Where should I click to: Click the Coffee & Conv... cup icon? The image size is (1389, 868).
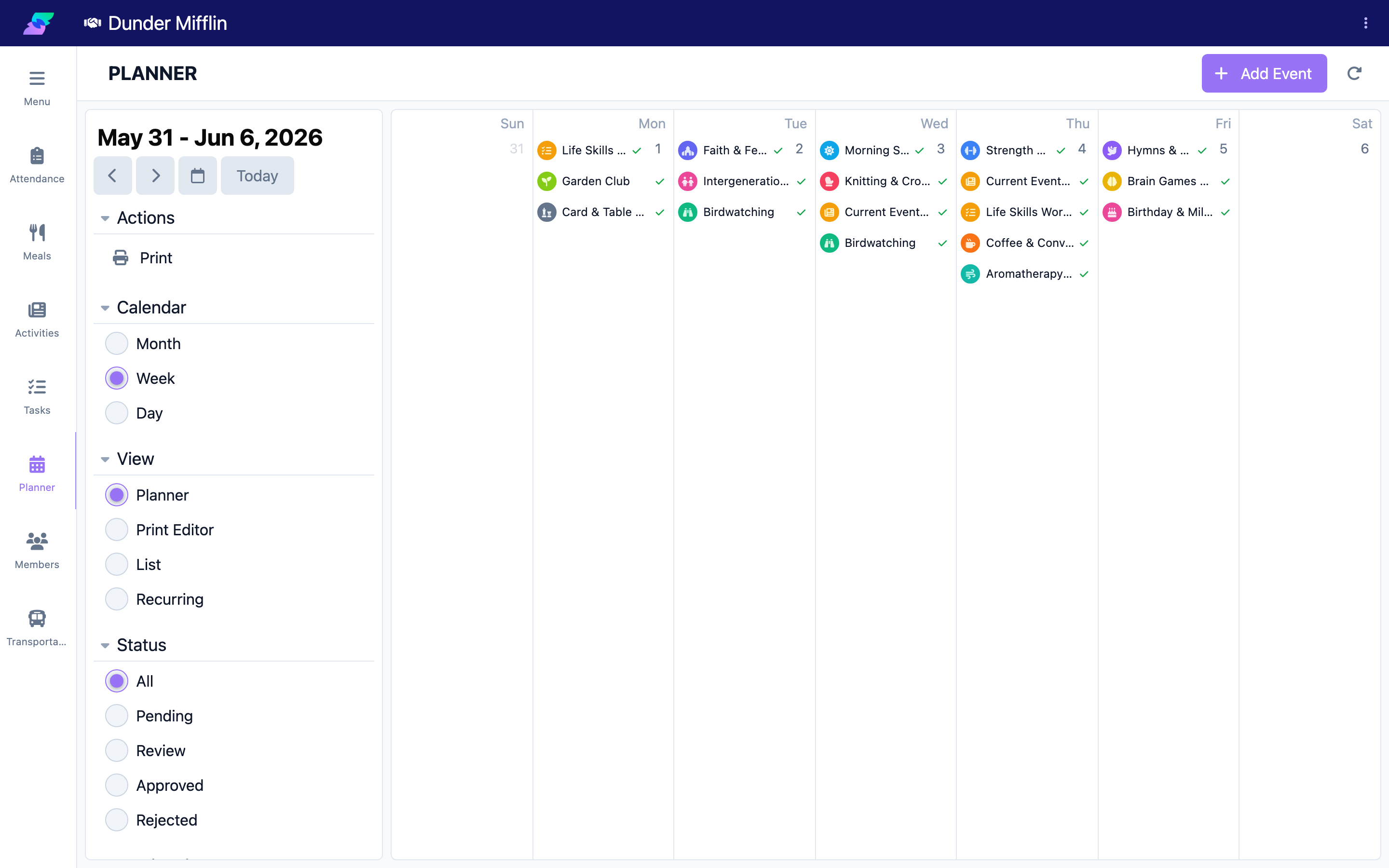pos(970,244)
